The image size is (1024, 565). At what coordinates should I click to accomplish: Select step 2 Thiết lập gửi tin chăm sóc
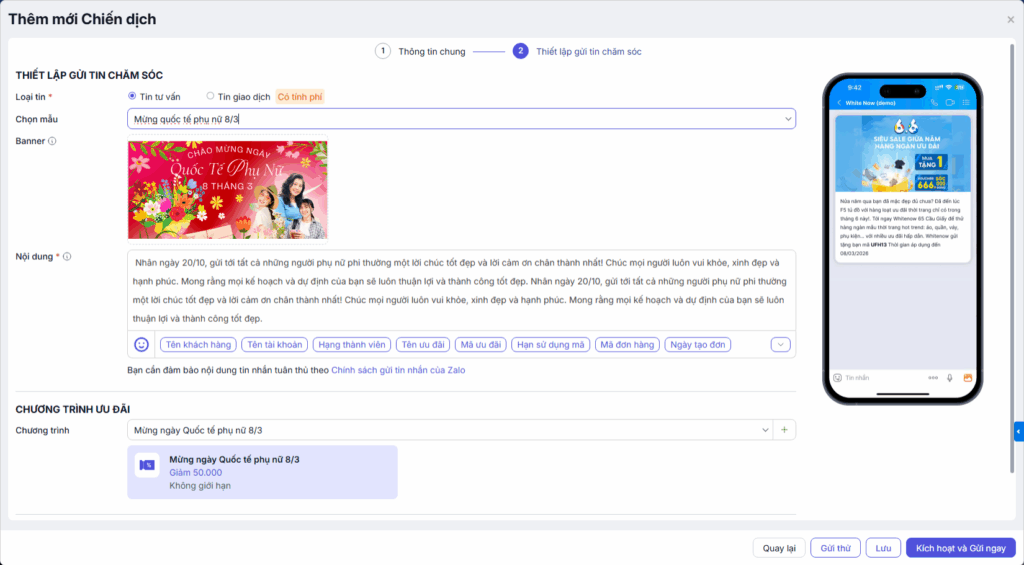[520, 51]
